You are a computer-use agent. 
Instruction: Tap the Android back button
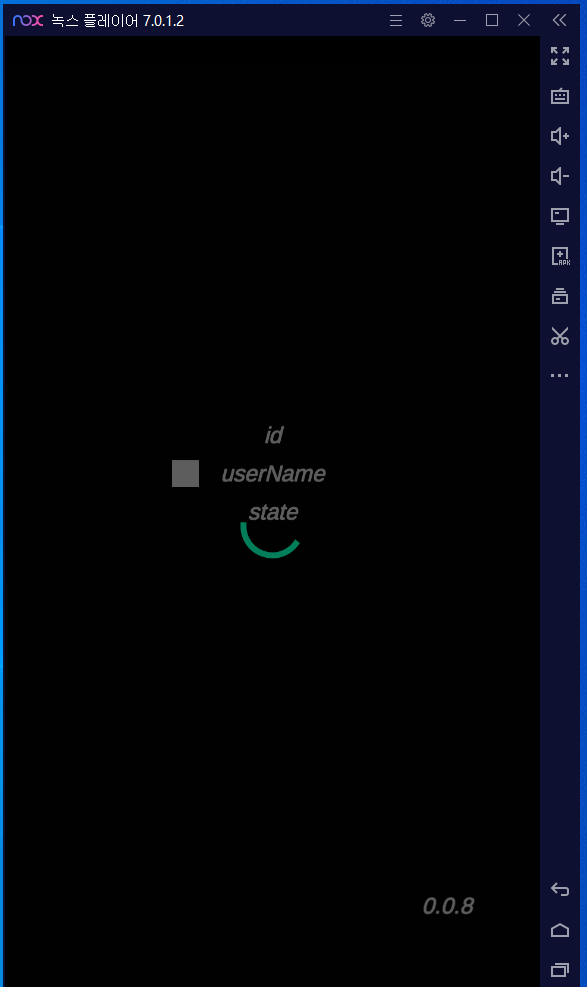559,889
